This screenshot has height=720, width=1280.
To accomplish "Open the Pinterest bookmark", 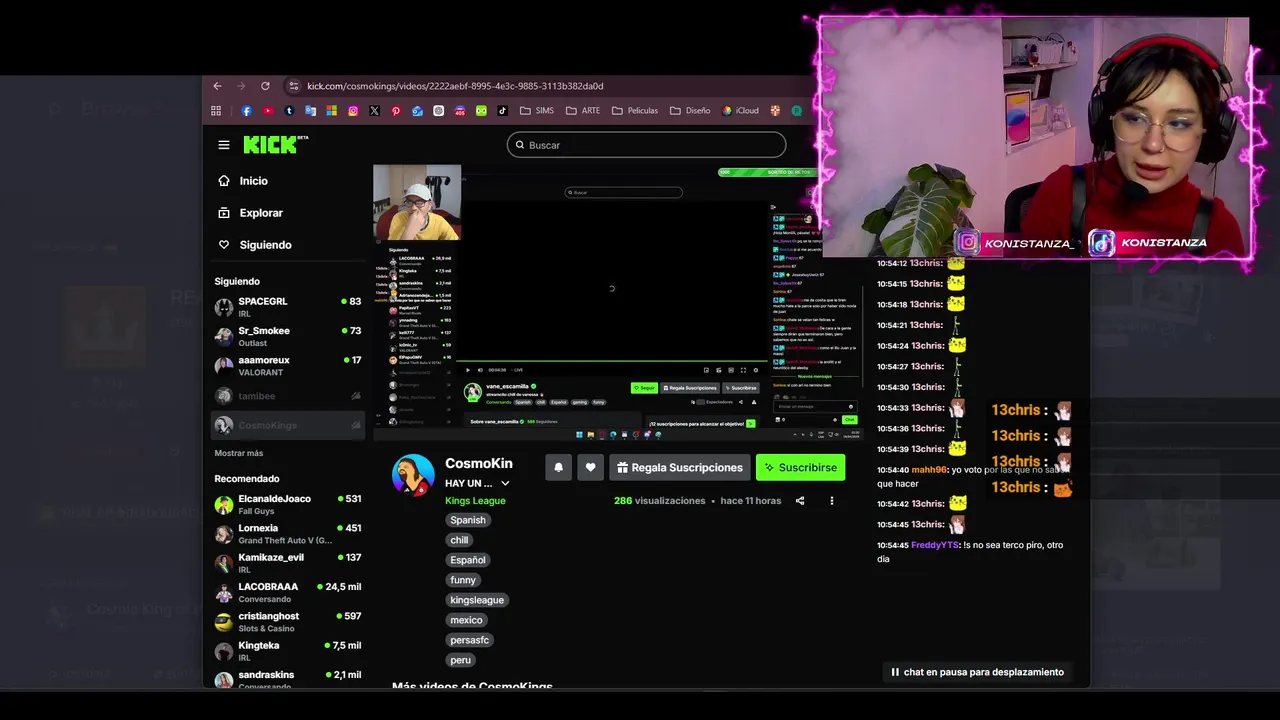I will point(396,111).
